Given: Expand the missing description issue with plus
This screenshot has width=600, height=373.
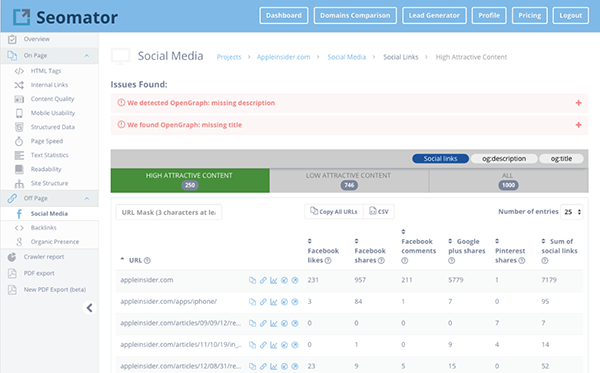Looking at the screenshot, I should point(579,103).
